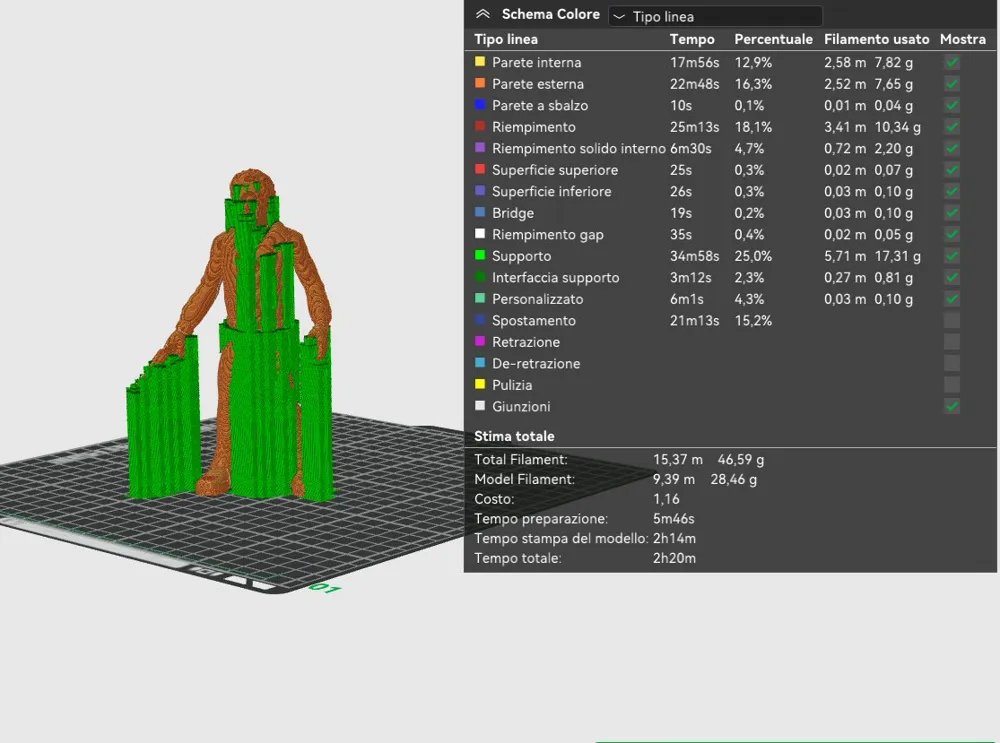Select the Tempo column header
Viewport: 1000px width, 743px height.
point(692,40)
